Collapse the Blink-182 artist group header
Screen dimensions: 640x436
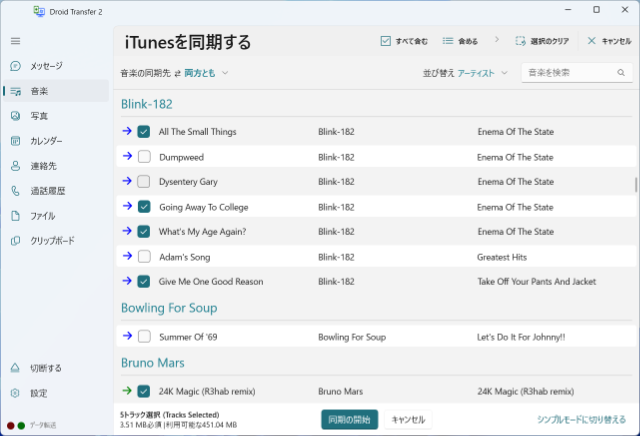point(147,104)
